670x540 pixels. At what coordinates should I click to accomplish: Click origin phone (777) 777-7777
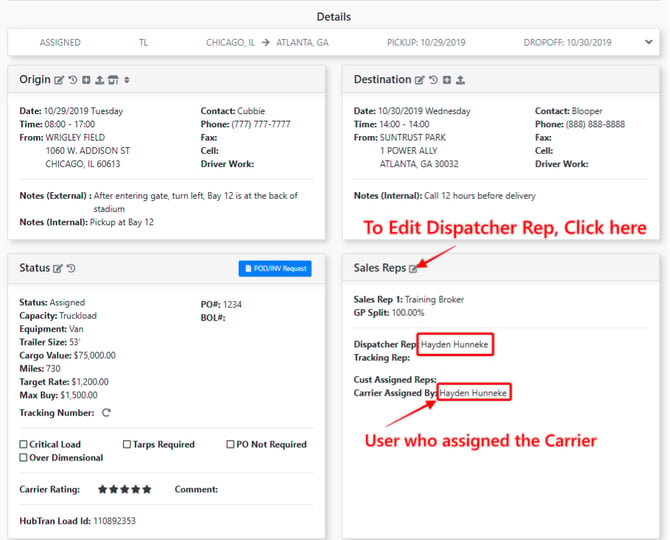pyautogui.click(x=261, y=124)
